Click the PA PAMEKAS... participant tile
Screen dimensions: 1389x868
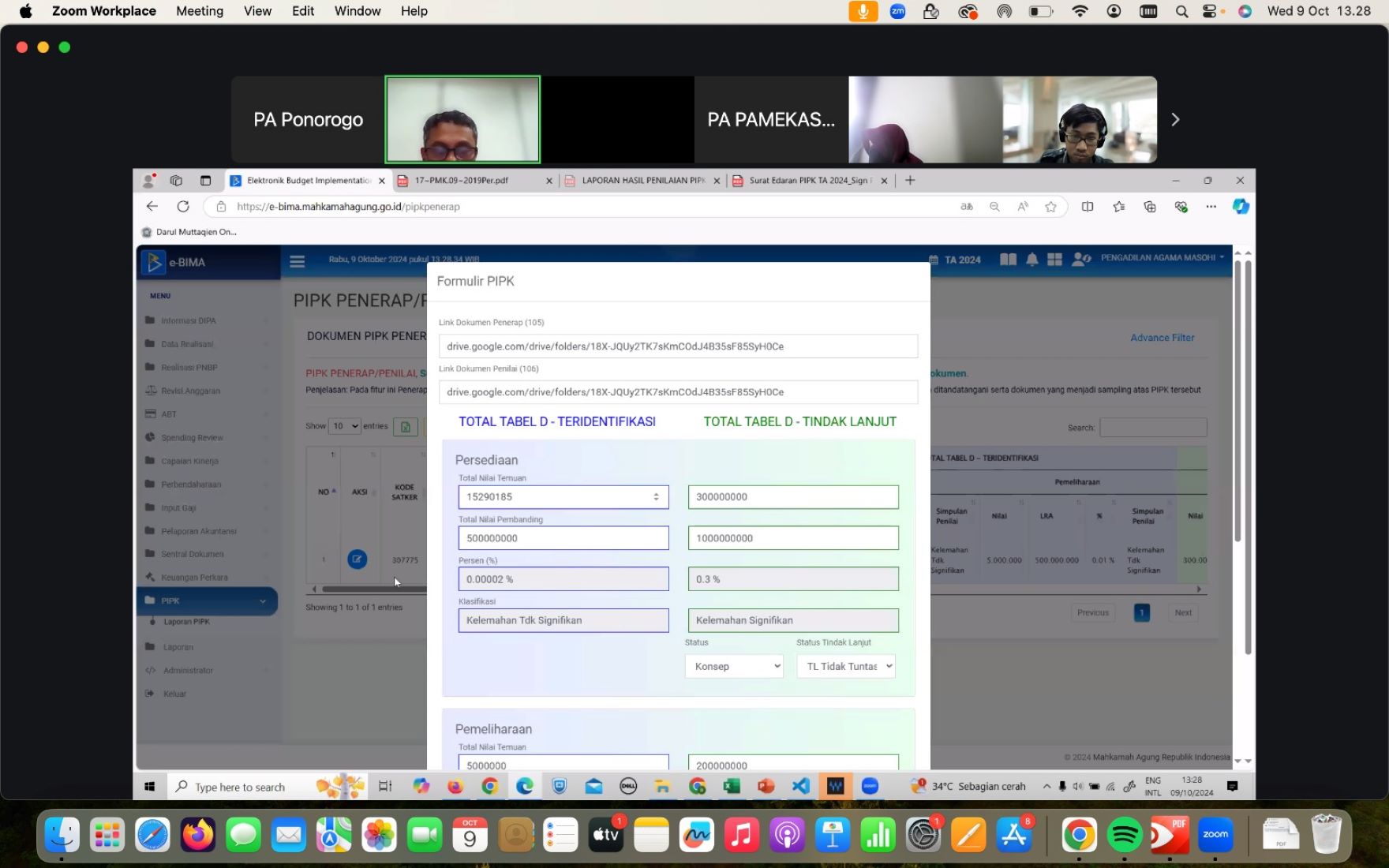click(771, 119)
